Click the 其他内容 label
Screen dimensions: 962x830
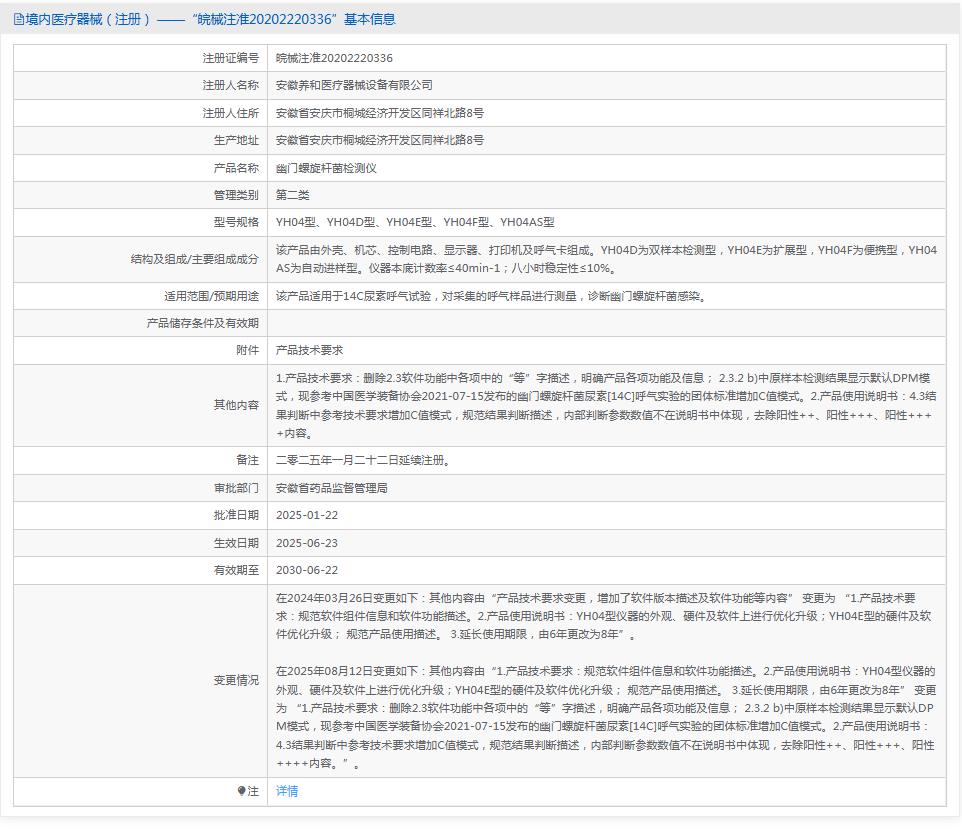click(x=236, y=405)
